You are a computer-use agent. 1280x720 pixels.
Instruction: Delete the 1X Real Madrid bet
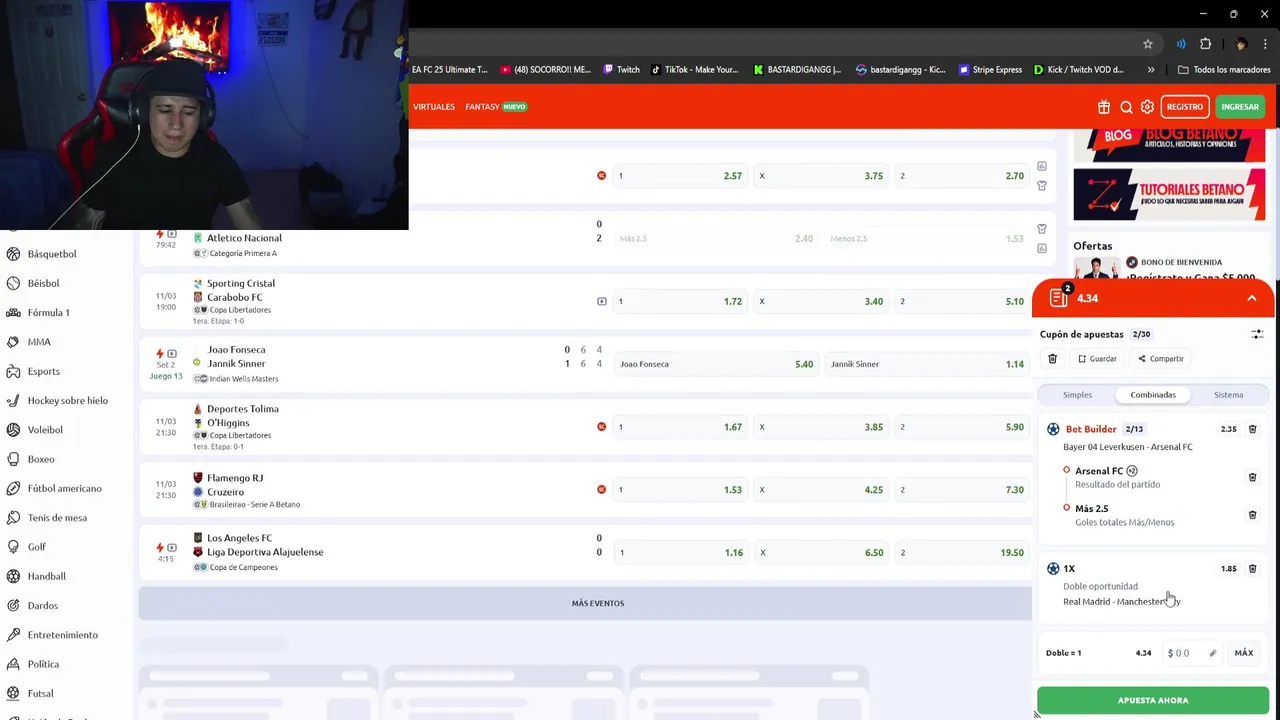pos(1252,569)
